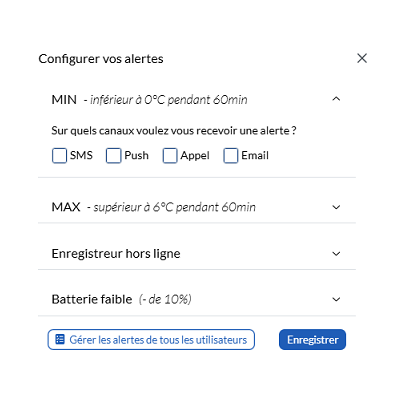The width and height of the screenshot is (408, 399).
Task: Enable the SMS checkbox
Action: coord(60,156)
